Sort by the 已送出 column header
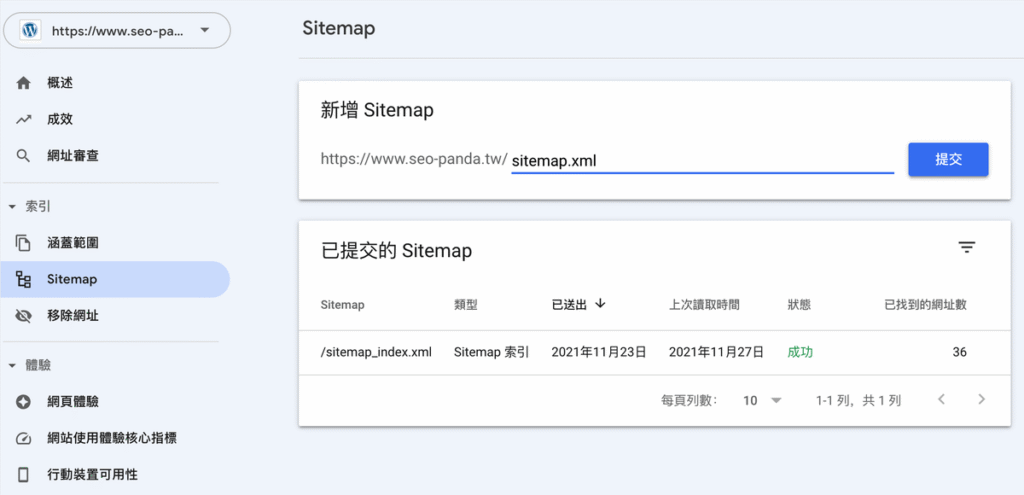Image resolution: width=1024 pixels, height=495 pixels. coord(569,305)
